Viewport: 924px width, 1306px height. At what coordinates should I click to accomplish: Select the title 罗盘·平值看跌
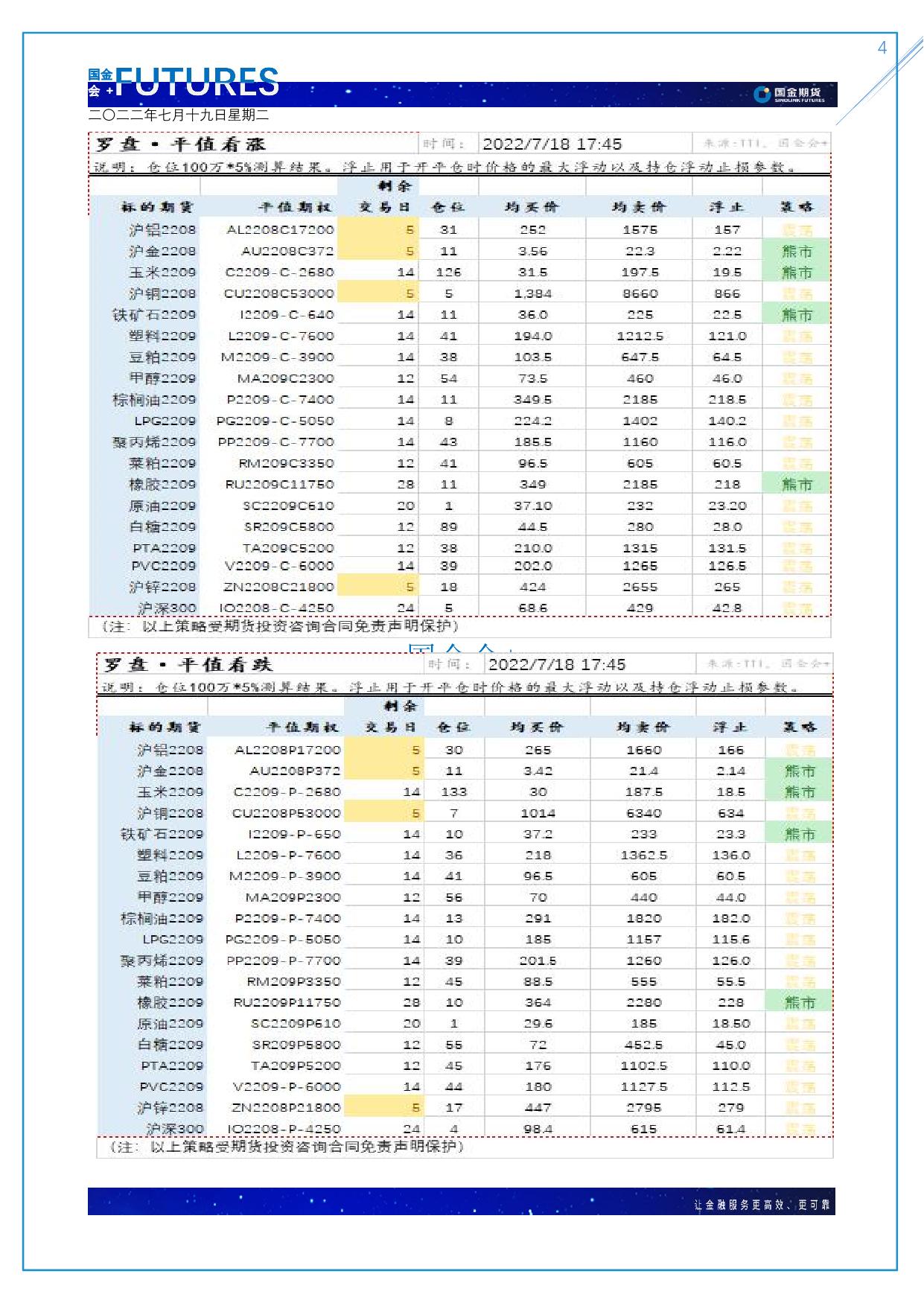tap(188, 664)
